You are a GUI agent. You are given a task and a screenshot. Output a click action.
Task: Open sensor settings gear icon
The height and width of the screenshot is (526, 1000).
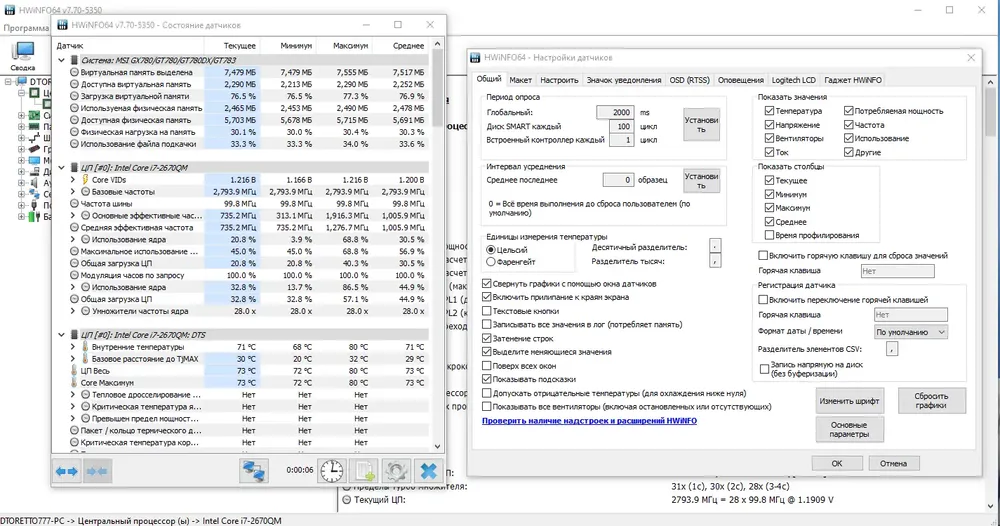pos(396,471)
